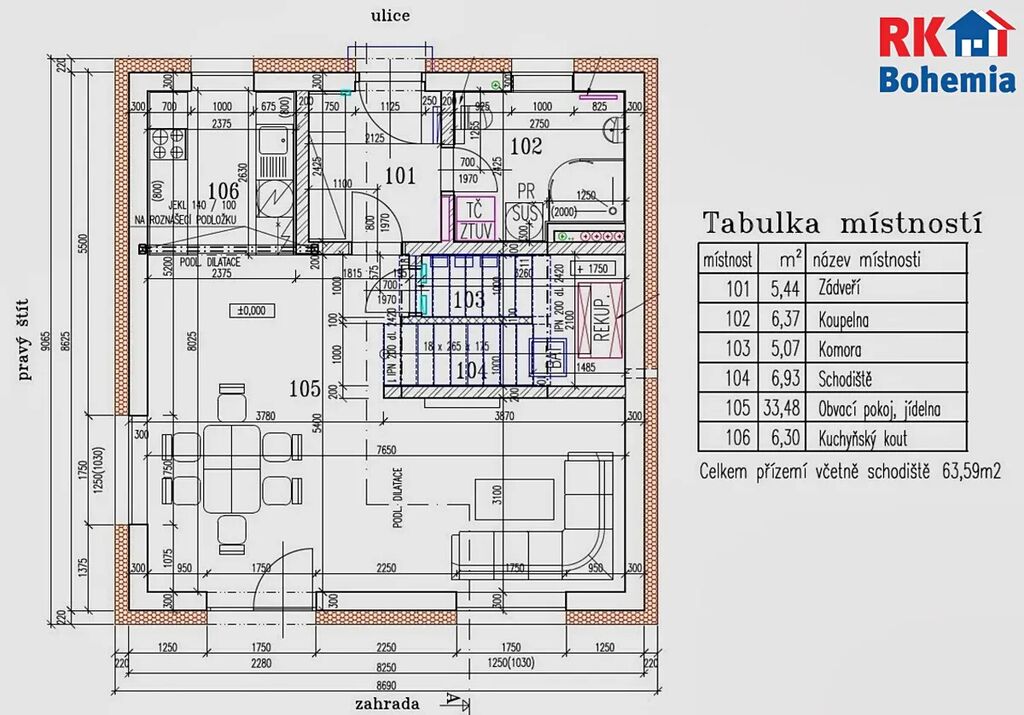The width and height of the screenshot is (1024, 715).
Task: Select the Zádveří row in room table
Action: (x=832, y=290)
